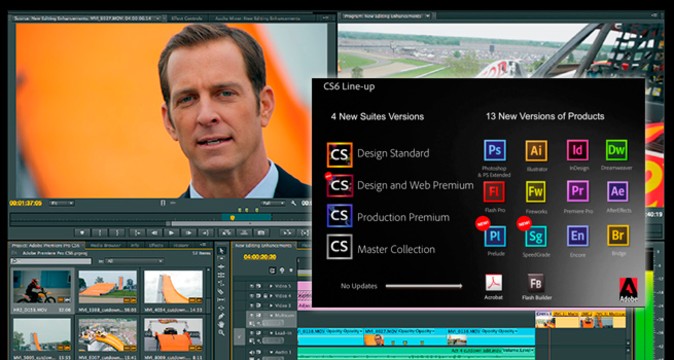Click the After Effects Ae icon
The height and width of the screenshot is (360, 674).
point(618,192)
